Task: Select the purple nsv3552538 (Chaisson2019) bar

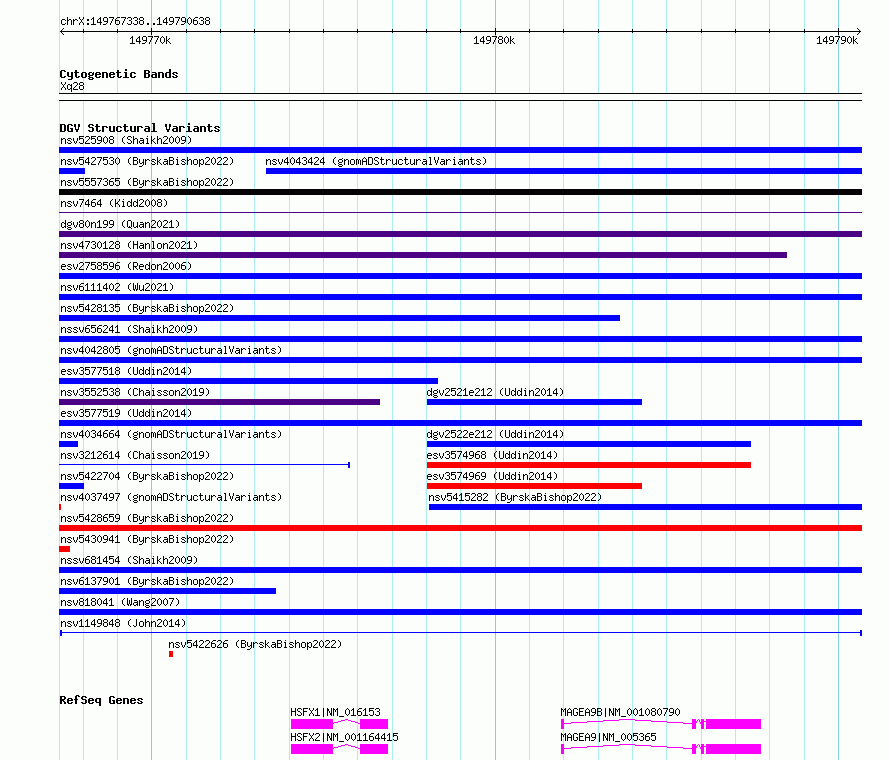Action: 220,402
